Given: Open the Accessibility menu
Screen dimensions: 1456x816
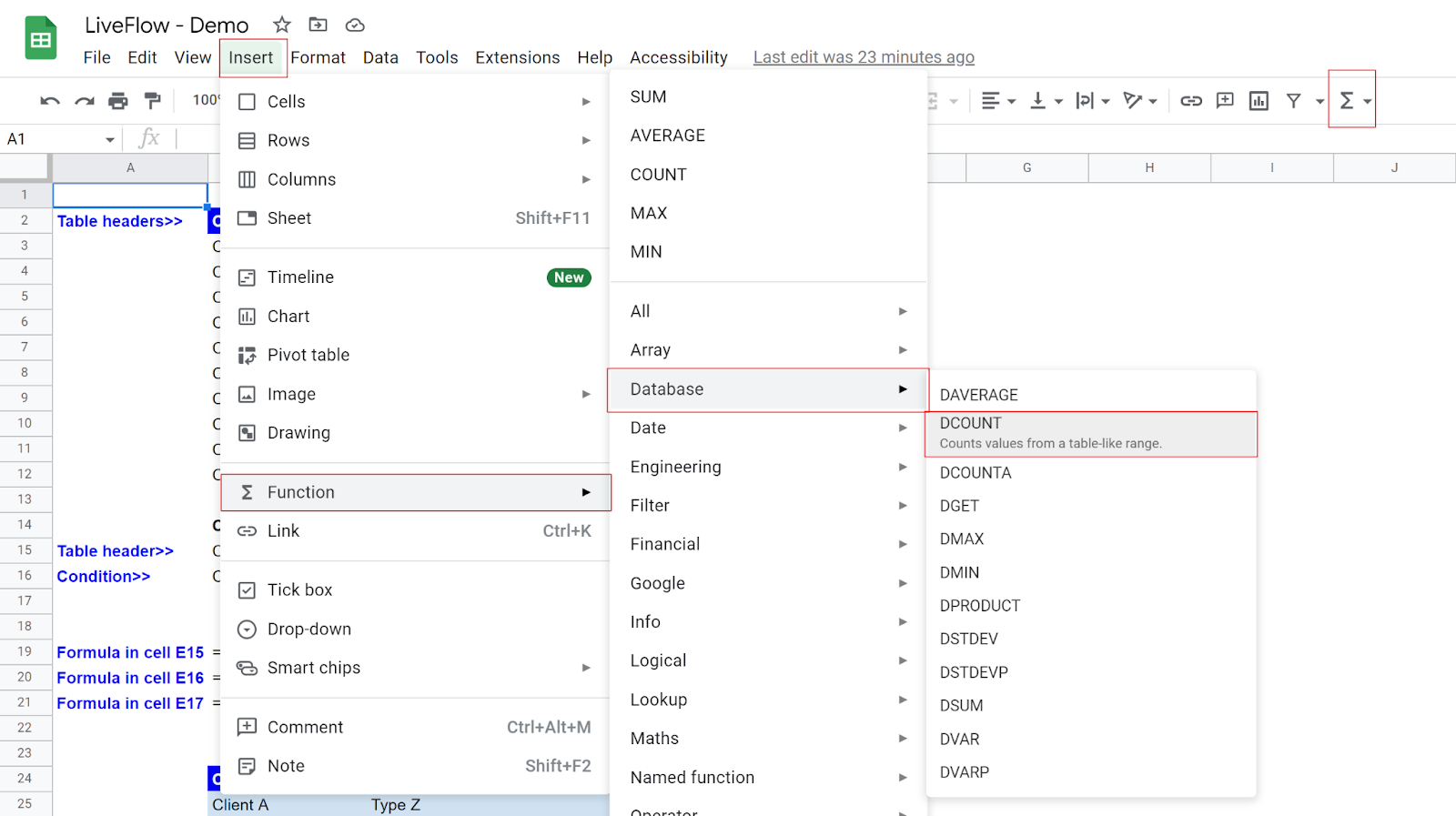Looking at the screenshot, I should (x=679, y=57).
